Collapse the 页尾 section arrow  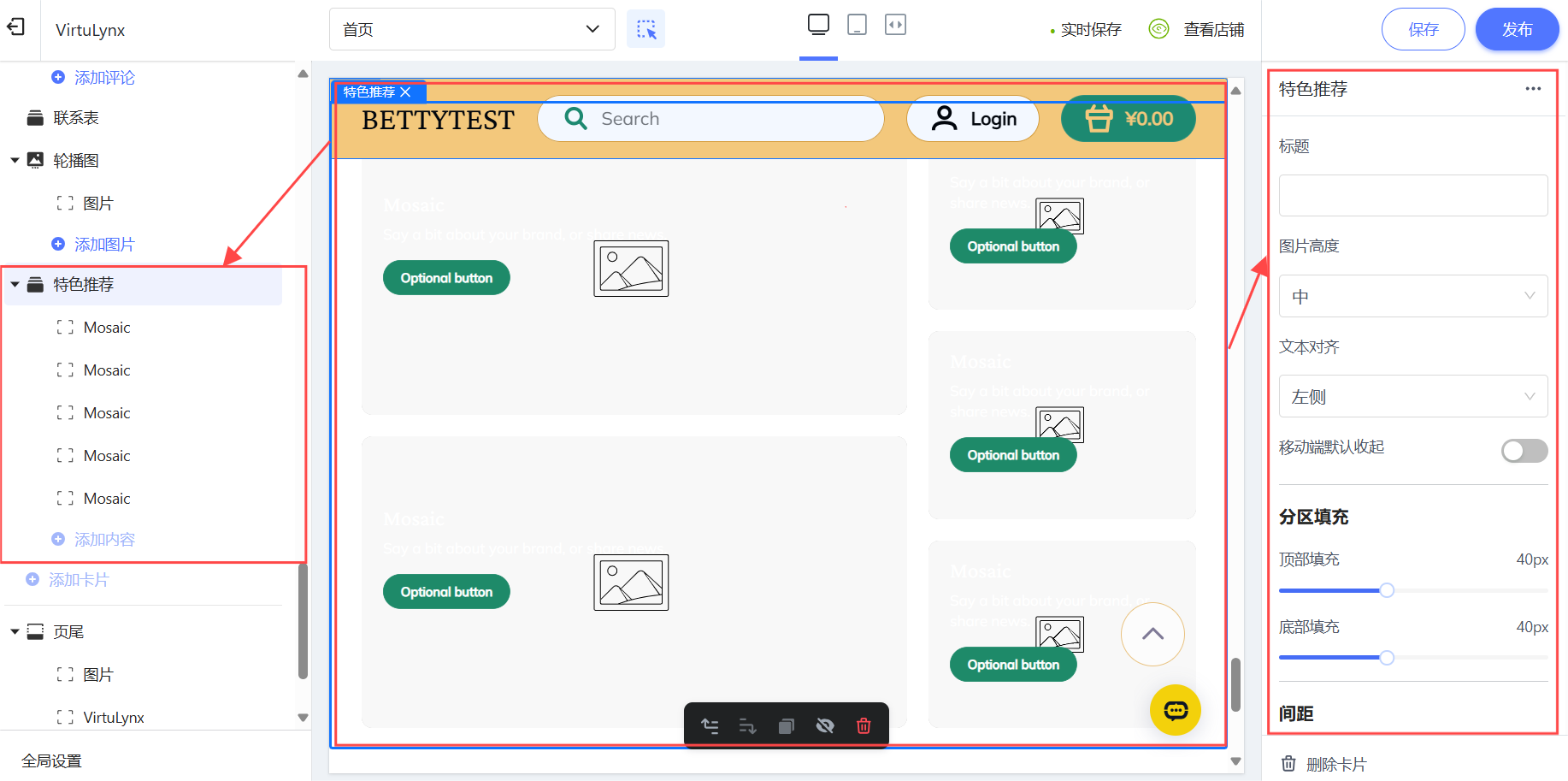[x=15, y=632]
